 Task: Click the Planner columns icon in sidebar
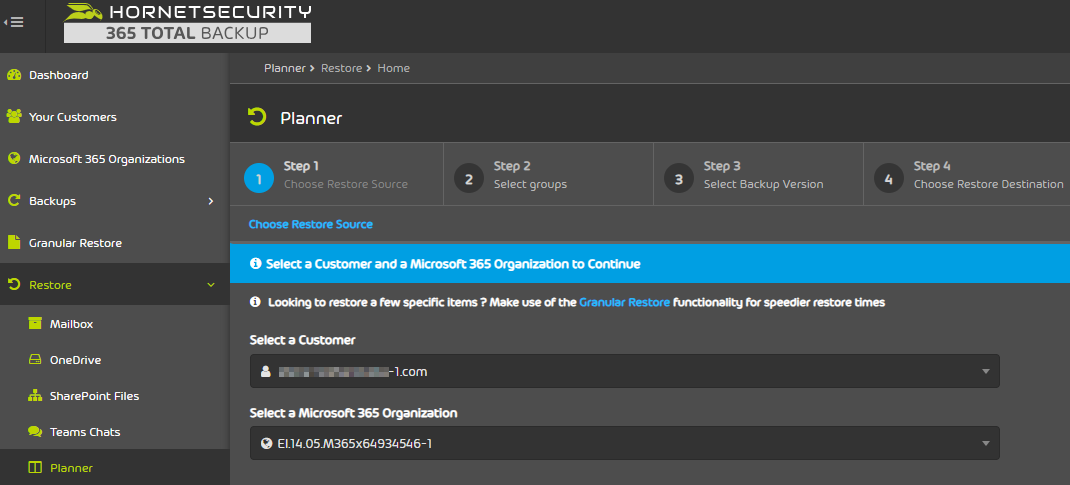(35, 468)
